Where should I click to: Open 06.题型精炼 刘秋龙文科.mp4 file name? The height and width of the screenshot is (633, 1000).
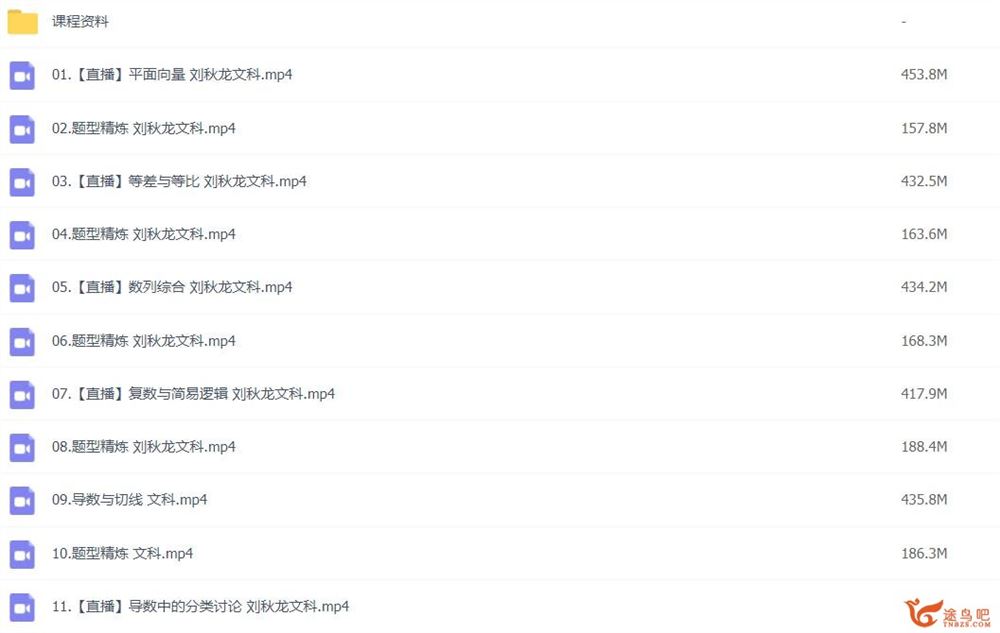143,341
